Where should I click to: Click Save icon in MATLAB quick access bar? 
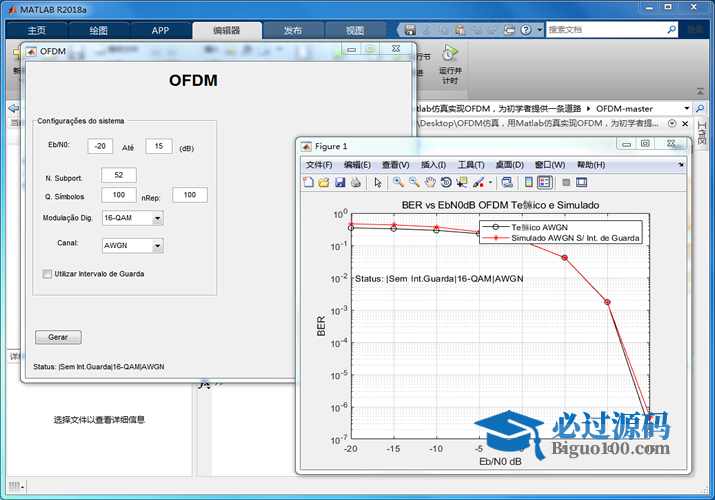(410, 30)
